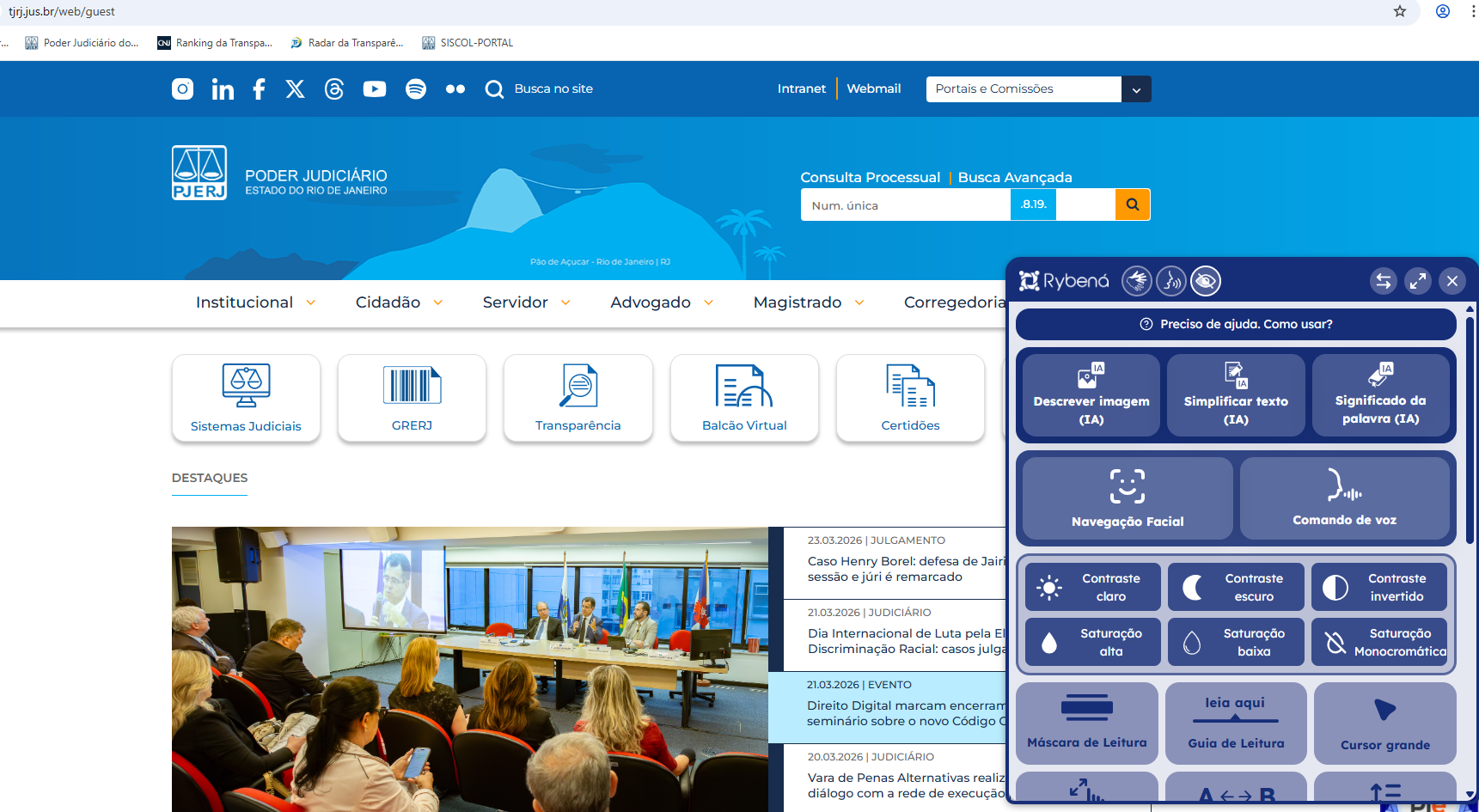
Task: Enable the Rybená visual accessibility eye toggle
Action: (x=1206, y=281)
